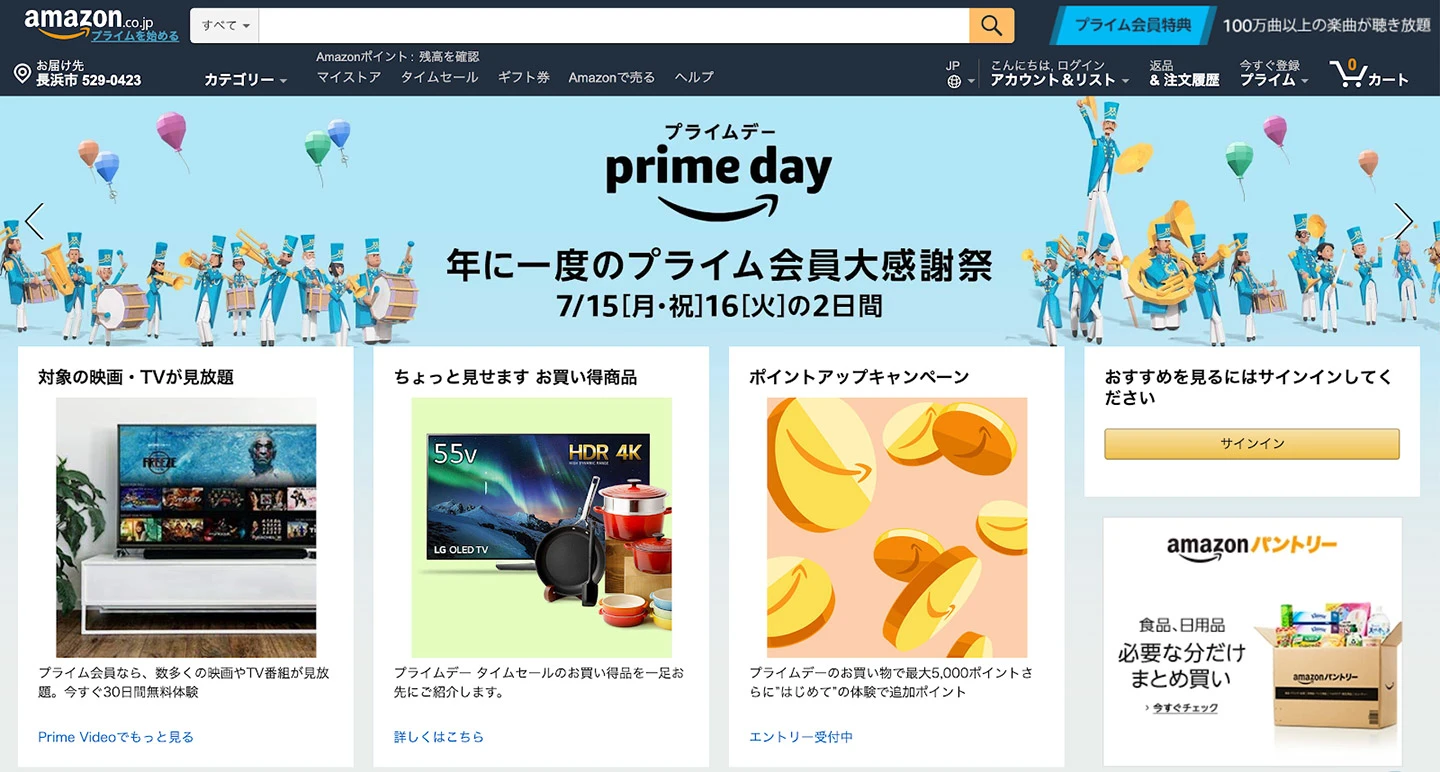This screenshot has width=1440, height=772.
Task: Advance banner with right arrow
Action: pos(1404,221)
